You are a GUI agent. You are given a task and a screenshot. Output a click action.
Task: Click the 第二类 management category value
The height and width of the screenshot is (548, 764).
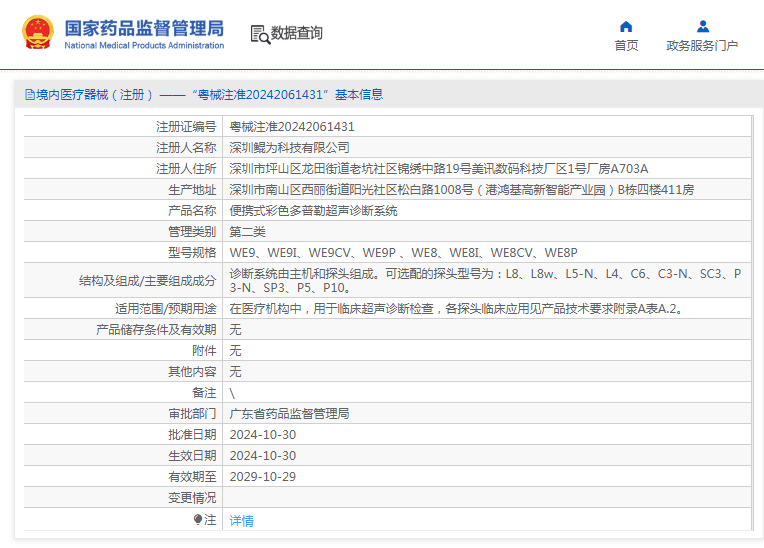click(248, 231)
